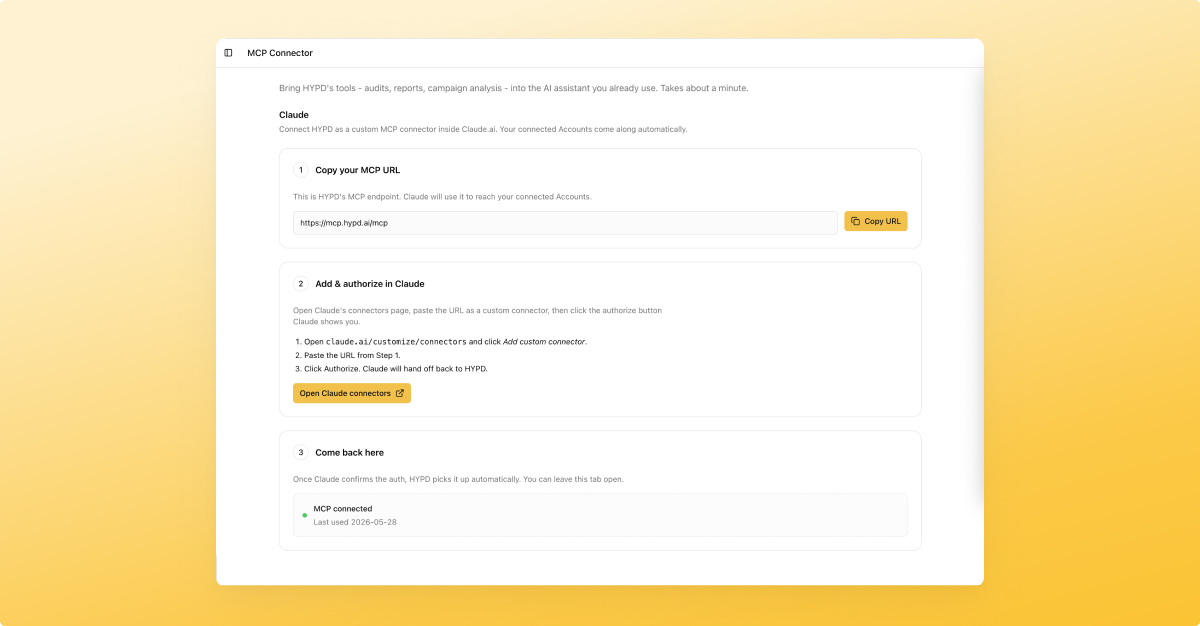This screenshot has height=626, width=1200.
Task: Click 'Open Claude's connectors page' paragraph
Action: tap(477, 316)
